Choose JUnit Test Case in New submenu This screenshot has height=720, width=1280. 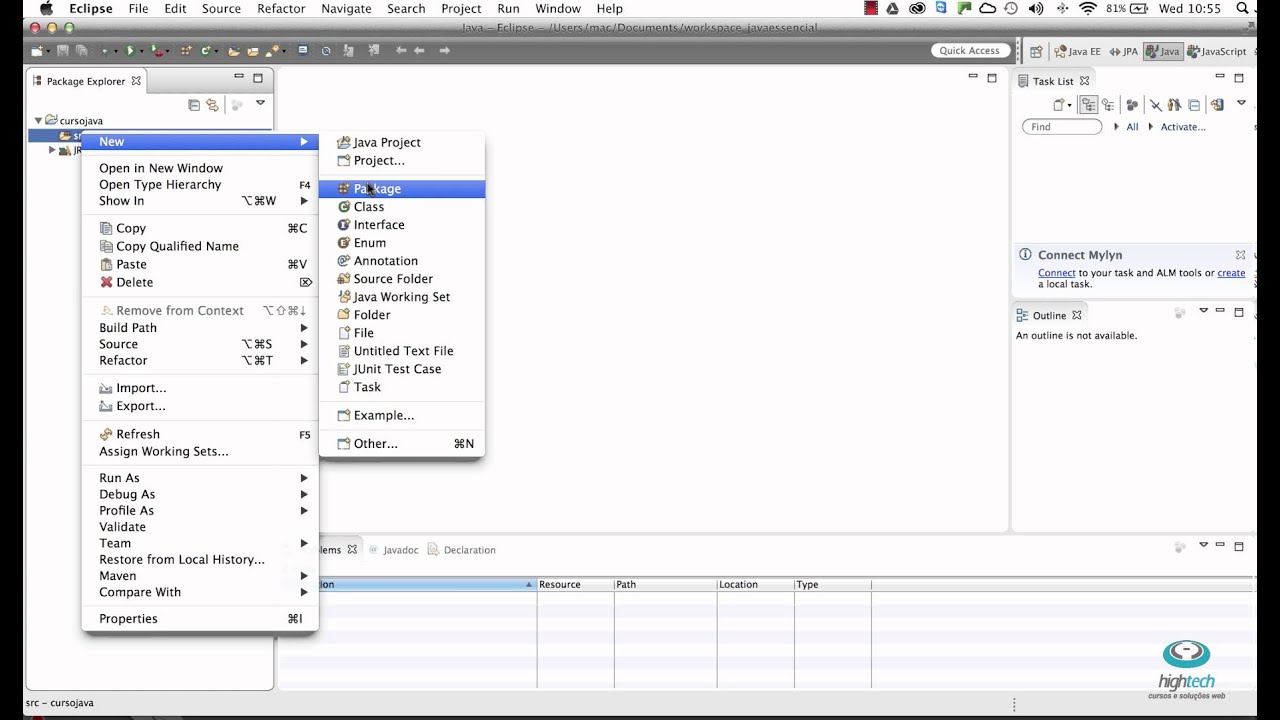click(x=402, y=368)
